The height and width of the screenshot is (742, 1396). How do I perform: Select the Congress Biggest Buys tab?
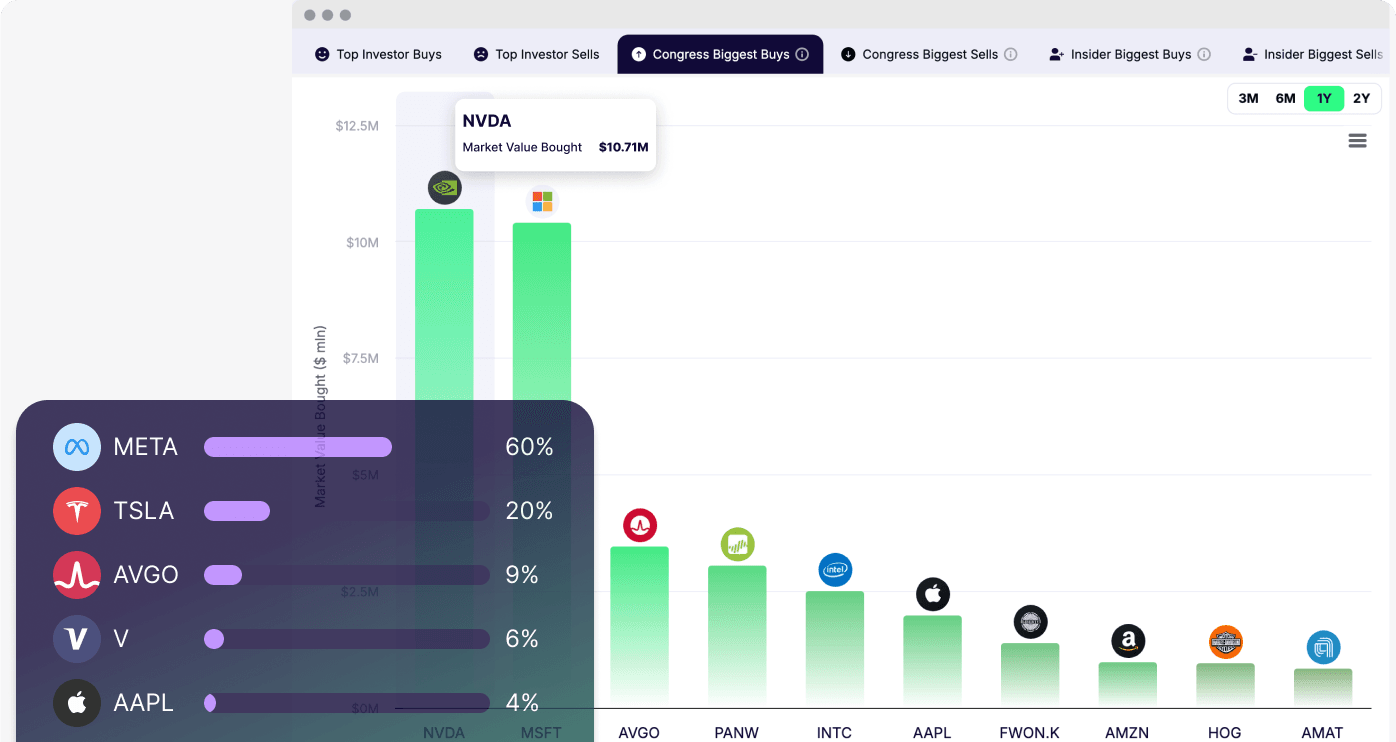720,54
